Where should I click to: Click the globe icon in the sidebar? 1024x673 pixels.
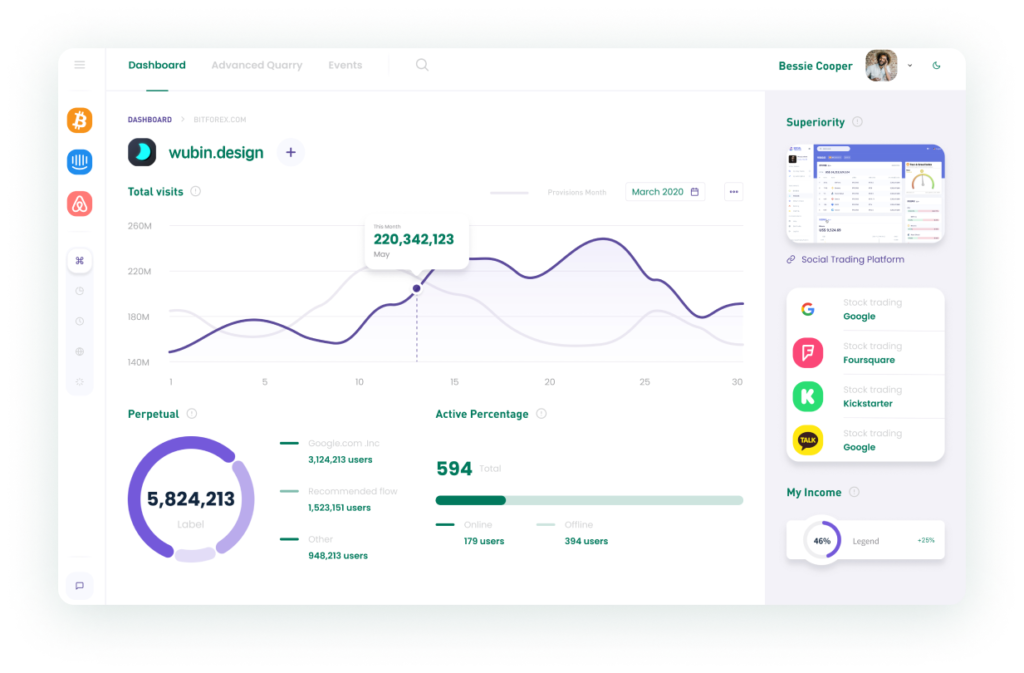(80, 351)
